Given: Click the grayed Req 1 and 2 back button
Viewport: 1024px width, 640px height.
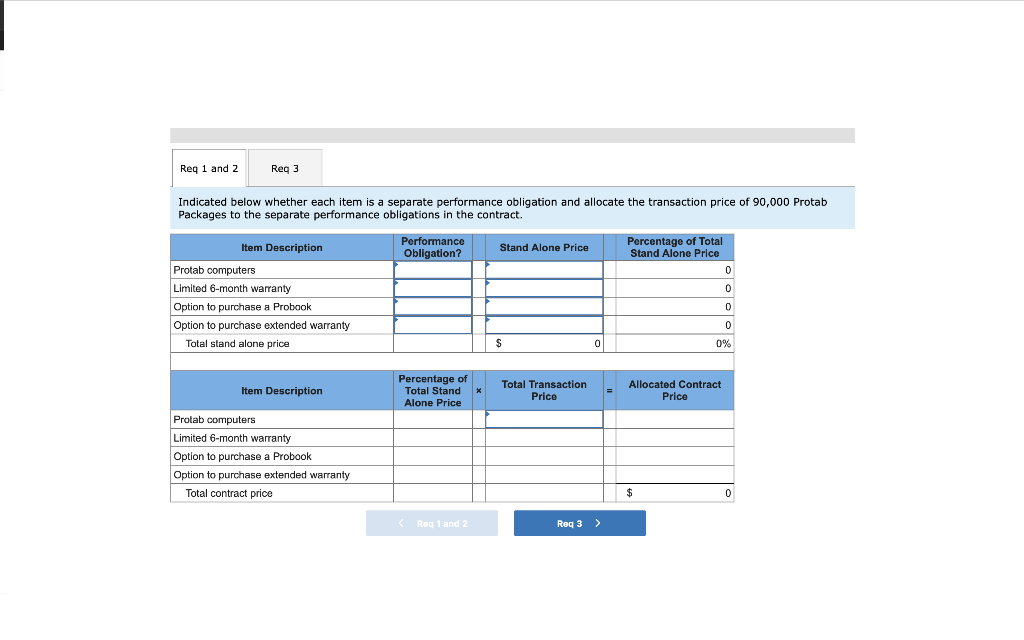Looking at the screenshot, I should click(x=431, y=522).
